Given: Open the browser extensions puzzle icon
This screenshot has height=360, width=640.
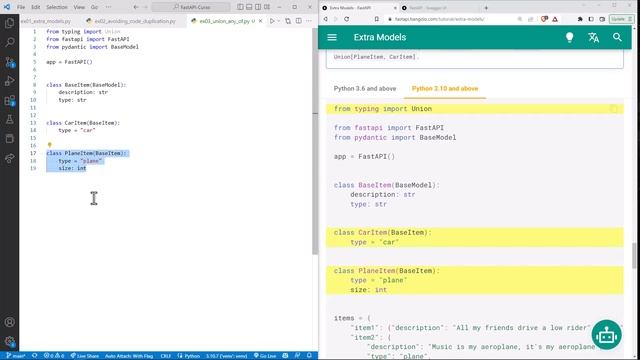Looking at the screenshot, I should coord(580,19).
